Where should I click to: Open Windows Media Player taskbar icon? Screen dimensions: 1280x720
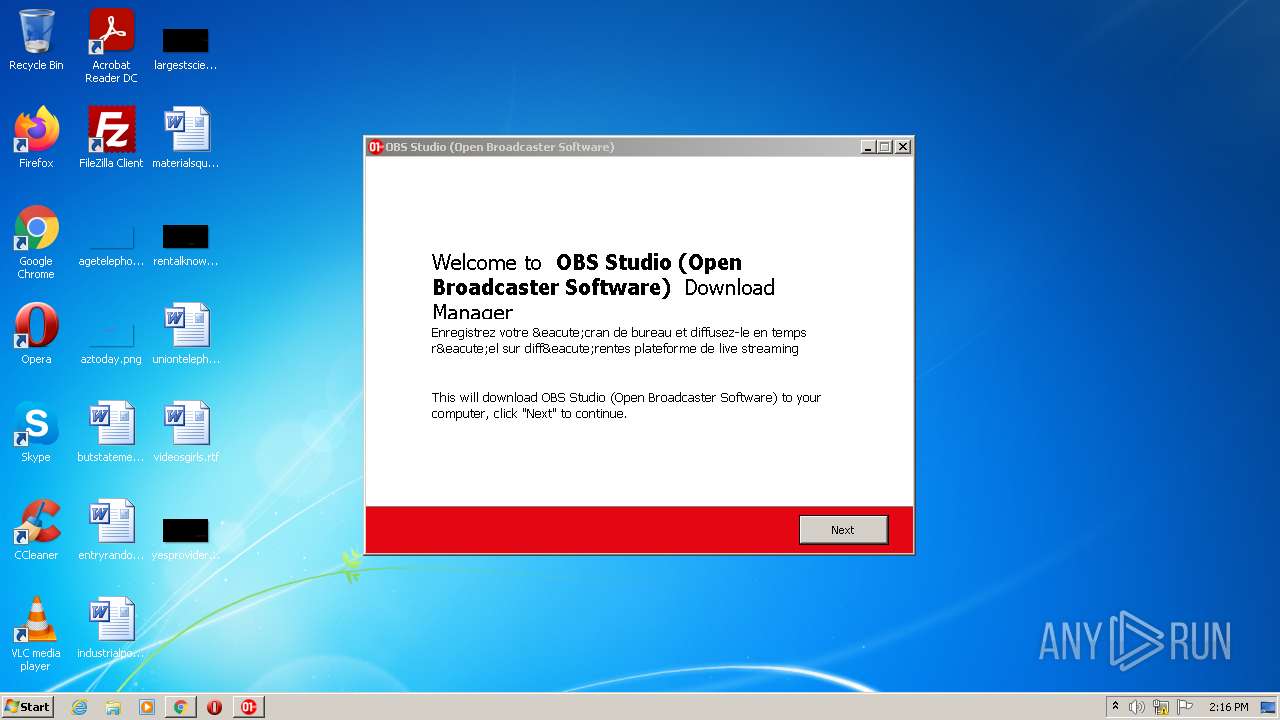147,707
